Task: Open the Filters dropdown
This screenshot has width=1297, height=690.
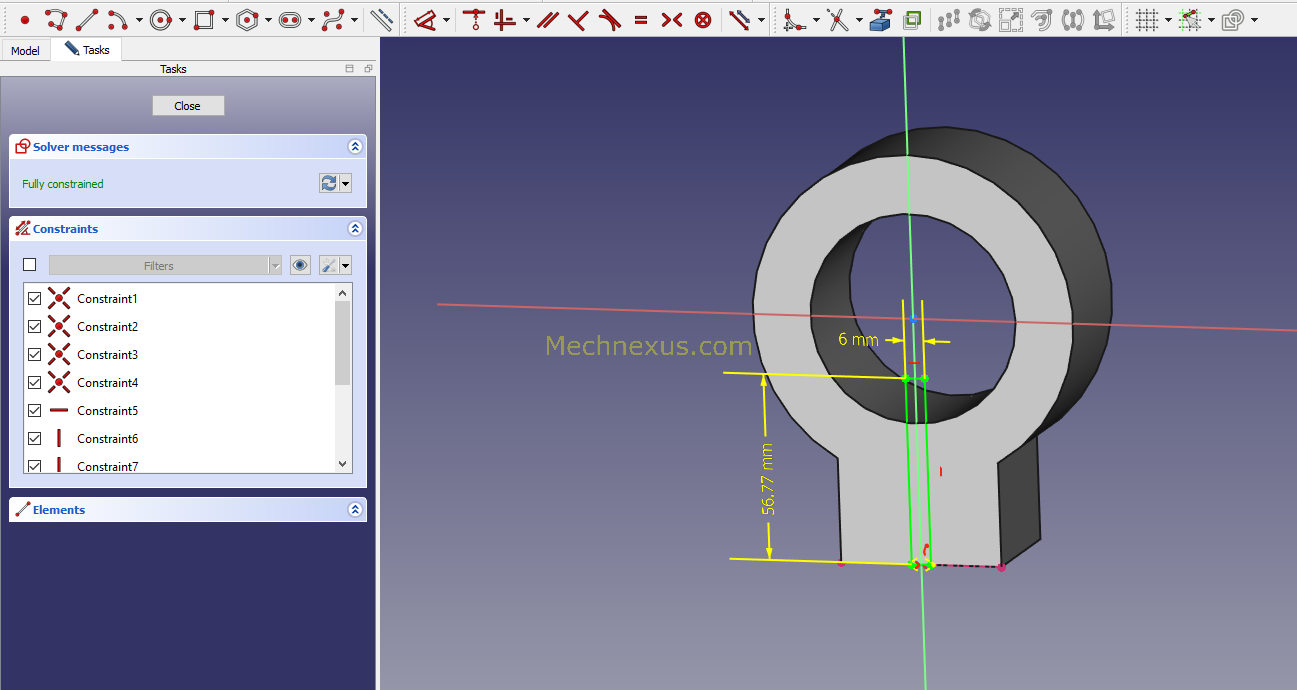Action: tap(275, 264)
